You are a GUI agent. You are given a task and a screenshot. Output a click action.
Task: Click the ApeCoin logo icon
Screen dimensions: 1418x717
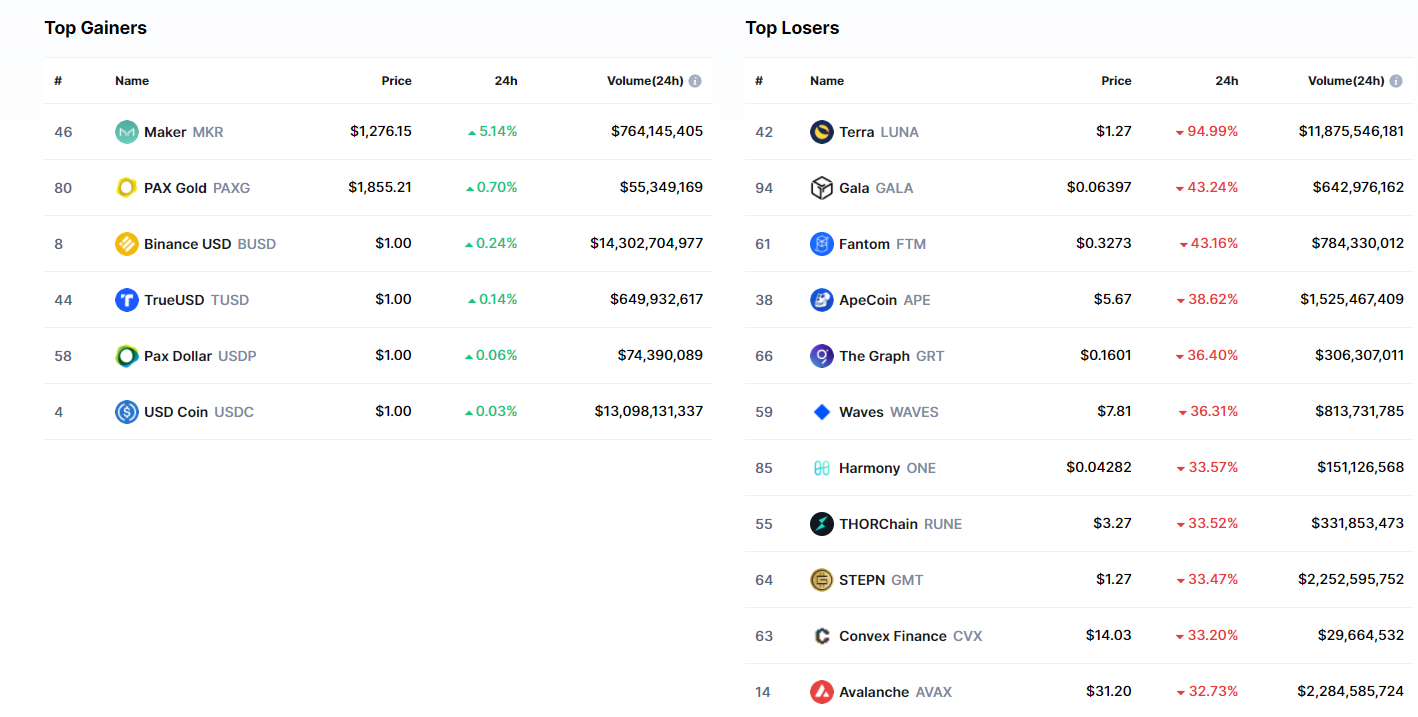tap(821, 300)
